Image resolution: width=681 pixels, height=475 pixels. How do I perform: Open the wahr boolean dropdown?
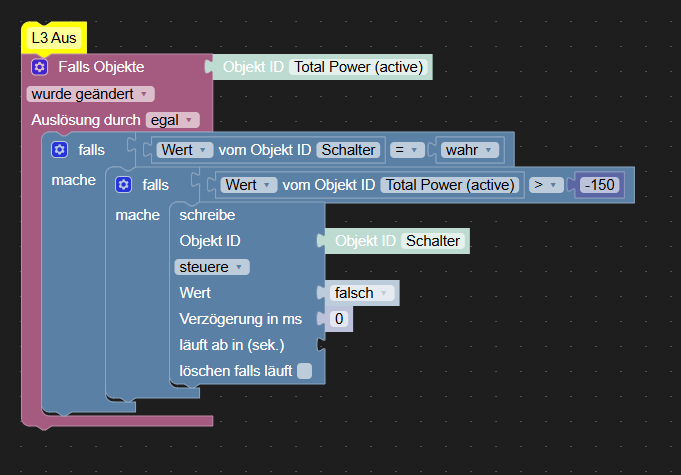coord(469,150)
